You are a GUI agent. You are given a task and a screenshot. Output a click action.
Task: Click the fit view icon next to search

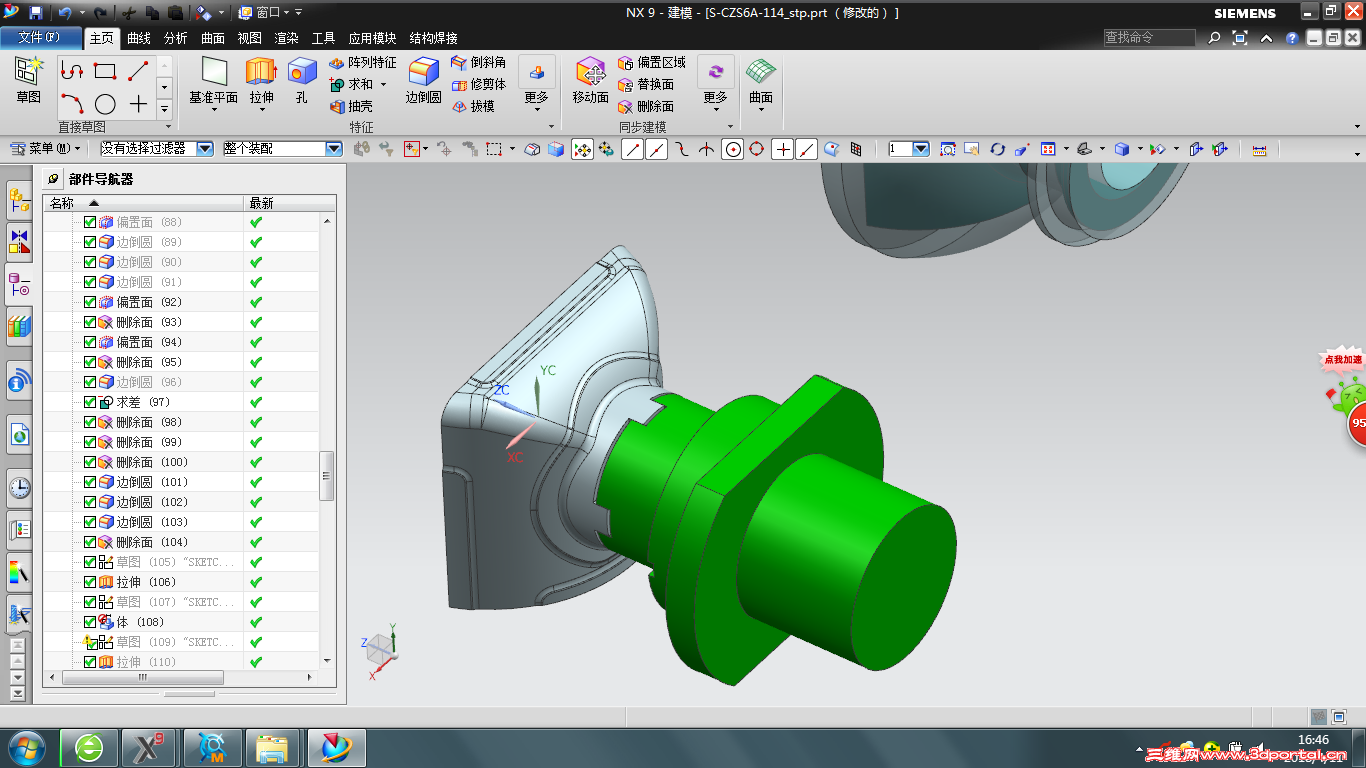click(x=1240, y=38)
